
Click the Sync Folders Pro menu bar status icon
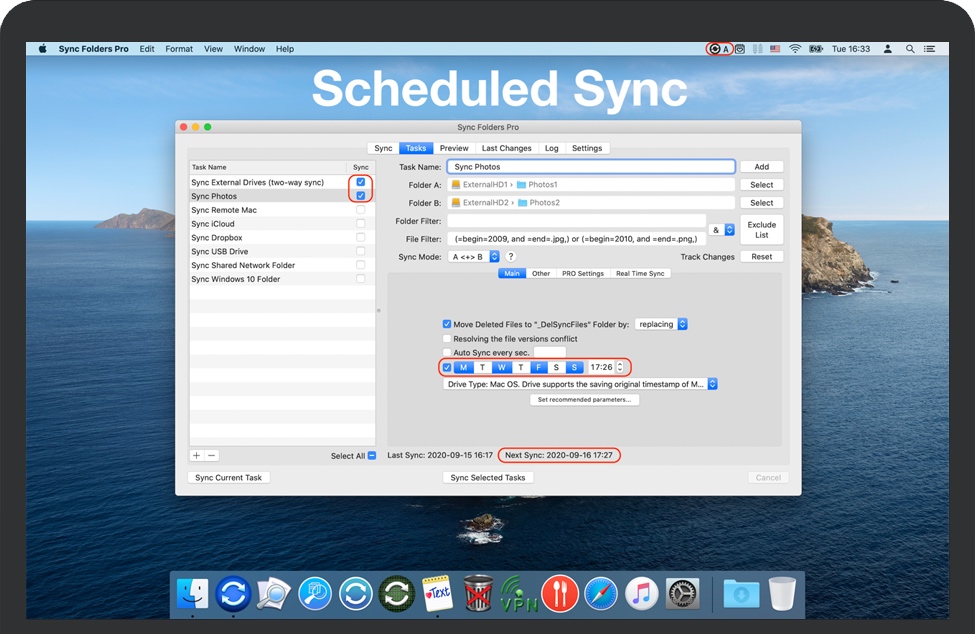(714, 48)
